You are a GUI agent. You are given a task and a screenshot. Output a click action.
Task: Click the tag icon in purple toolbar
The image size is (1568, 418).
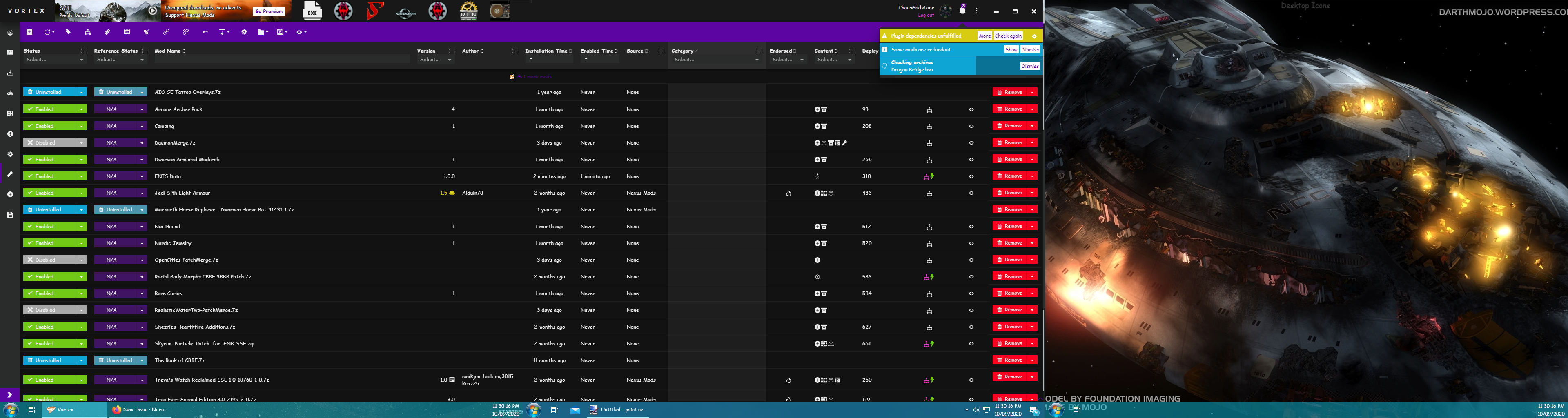click(x=68, y=32)
